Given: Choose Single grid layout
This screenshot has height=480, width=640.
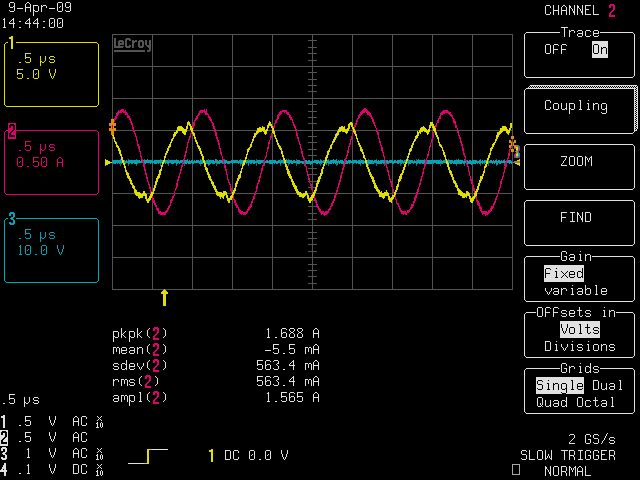Looking at the screenshot, I should click(x=560, y=385).
